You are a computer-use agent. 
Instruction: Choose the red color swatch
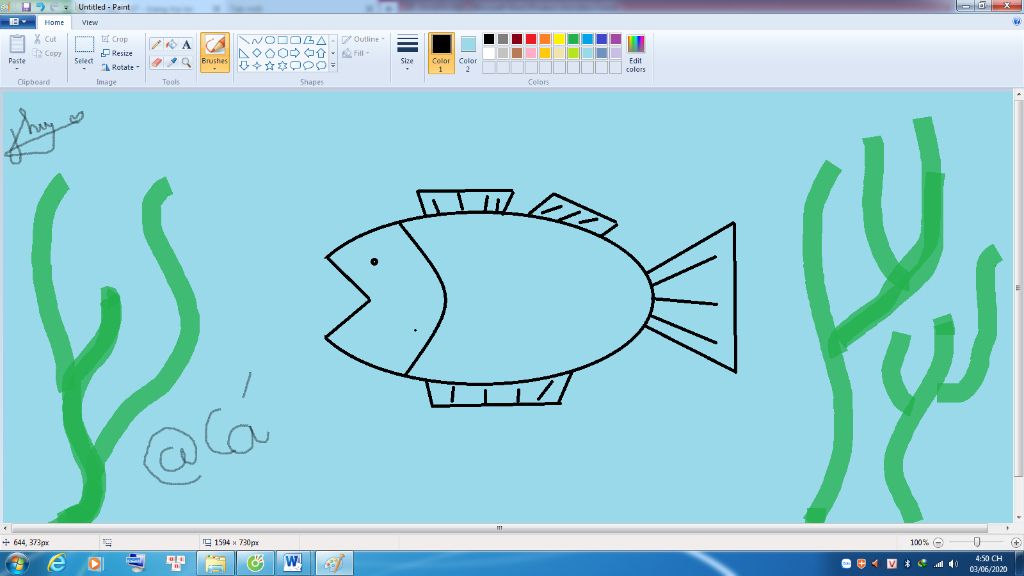pyautogui.click(x=531, y=39)
